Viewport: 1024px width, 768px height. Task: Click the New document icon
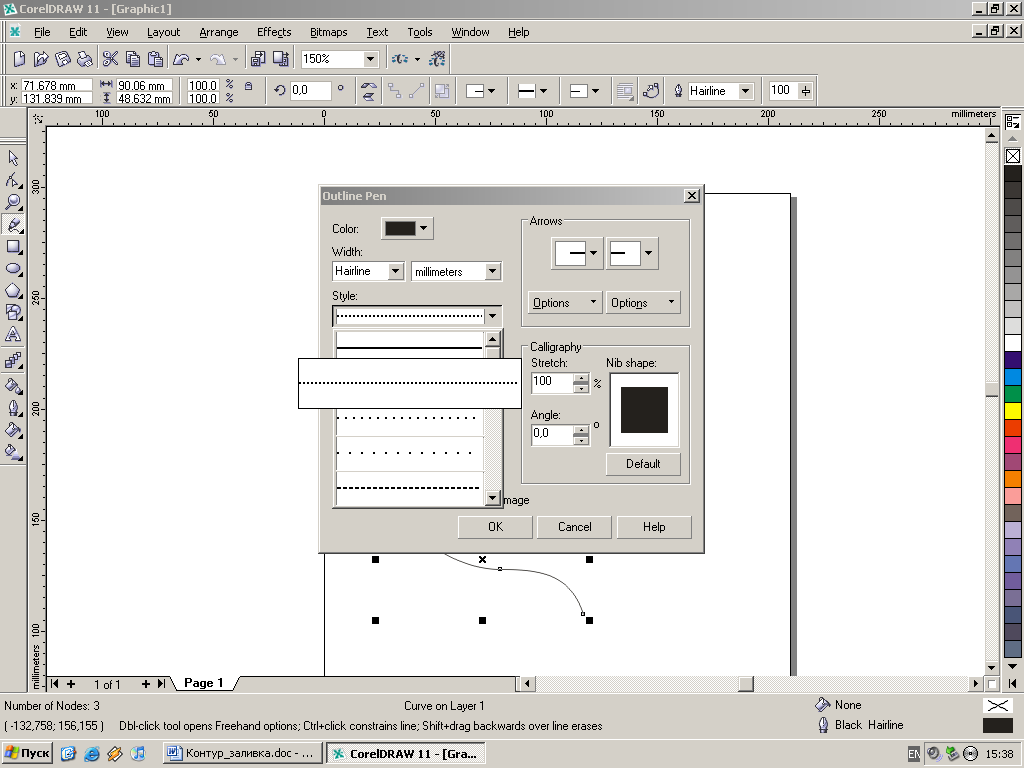pos(19,59)
